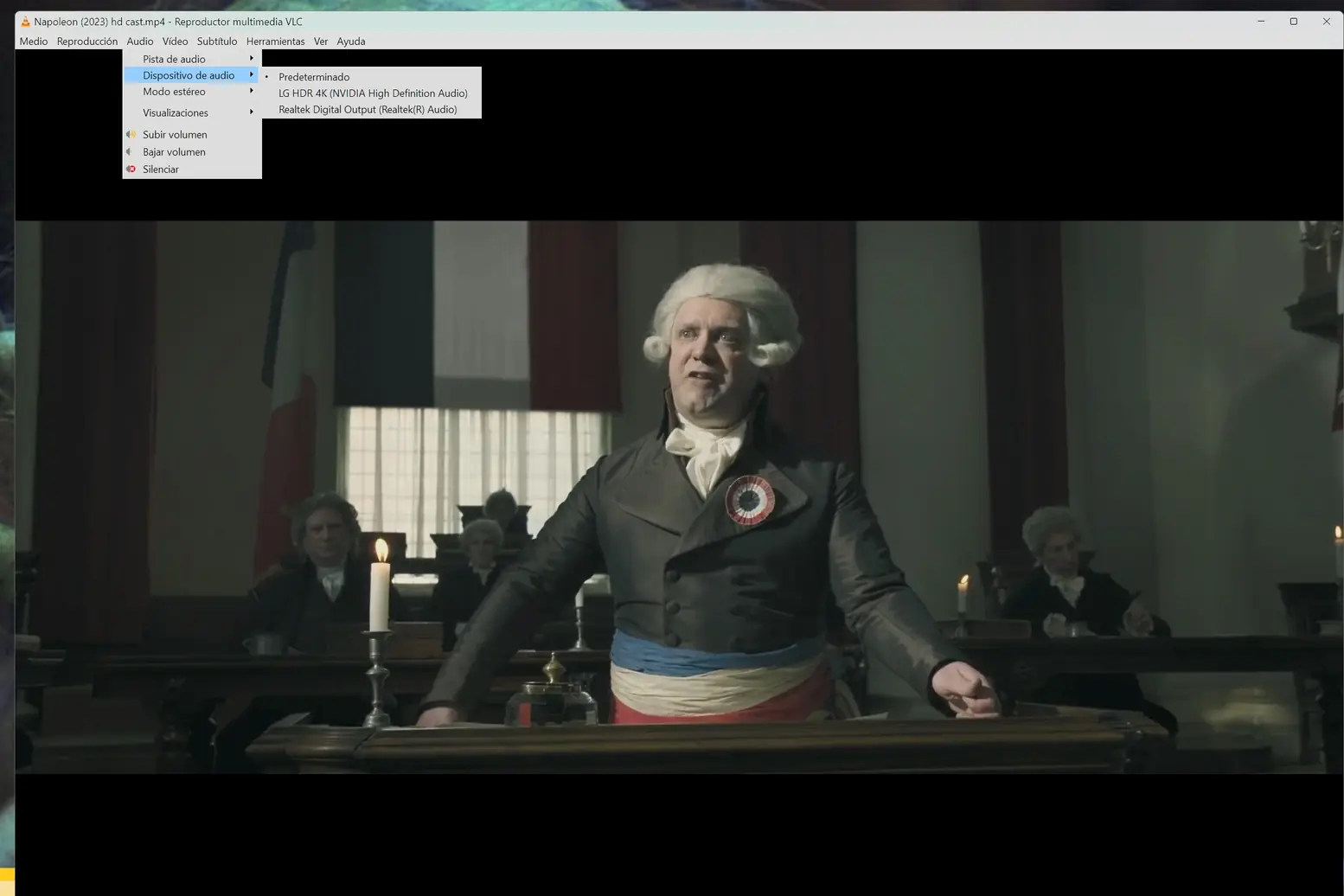
Task: Open the Vídeo menu
Action: tap(175, 42)
